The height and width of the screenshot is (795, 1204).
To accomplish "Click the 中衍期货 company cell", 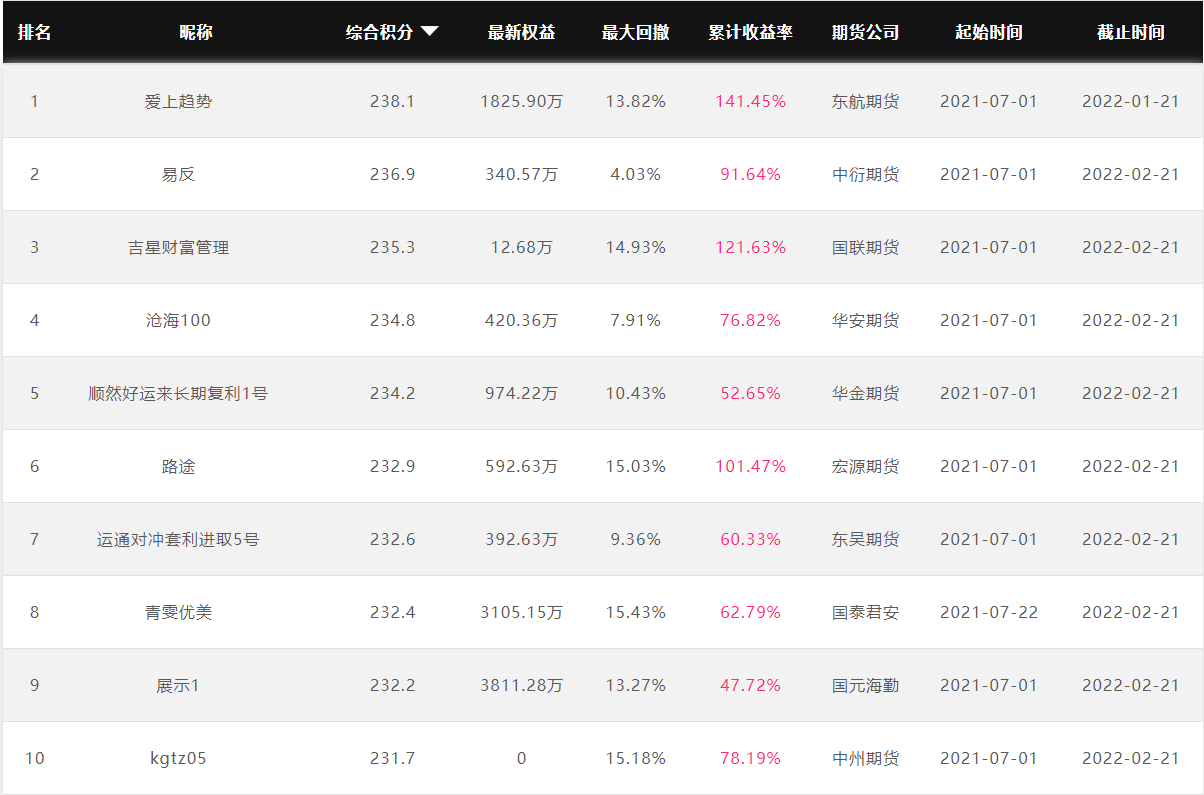I will pos(866,174).
